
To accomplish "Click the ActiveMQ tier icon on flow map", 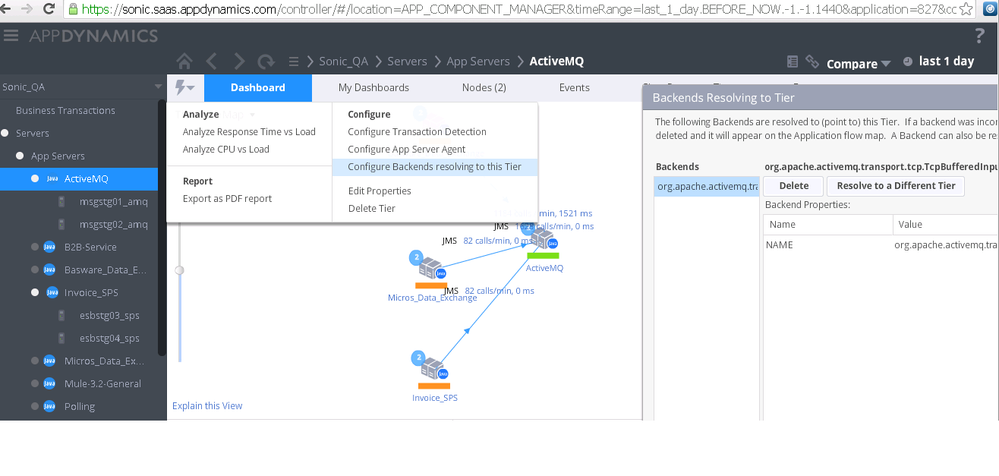I will pyautogui.click(x=543, y=240).
